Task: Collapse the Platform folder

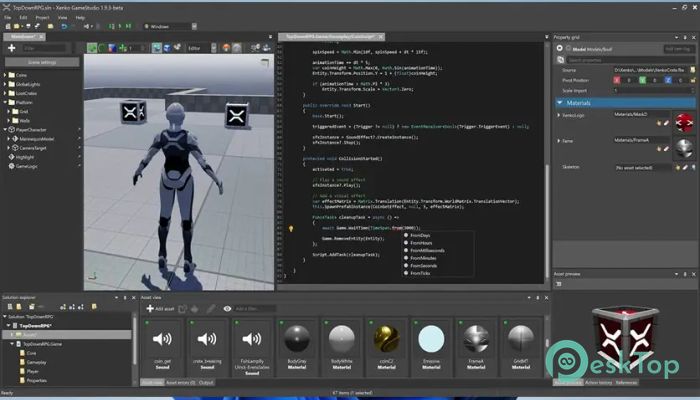Action: click(5, 102)
